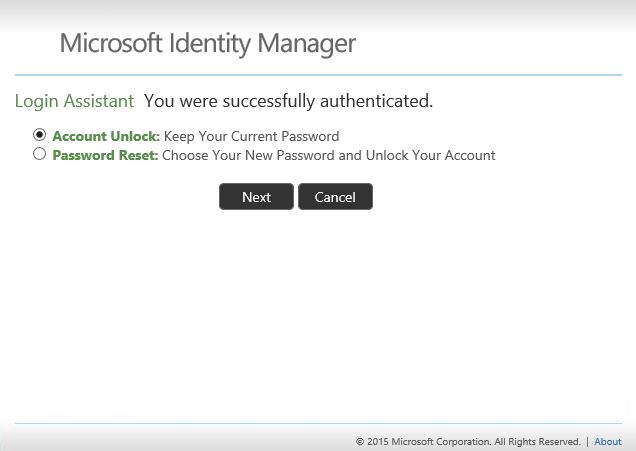Click the word Manager in the title
Screen dimensions: 636x451
pyautogui.click(x=307, y=44)
